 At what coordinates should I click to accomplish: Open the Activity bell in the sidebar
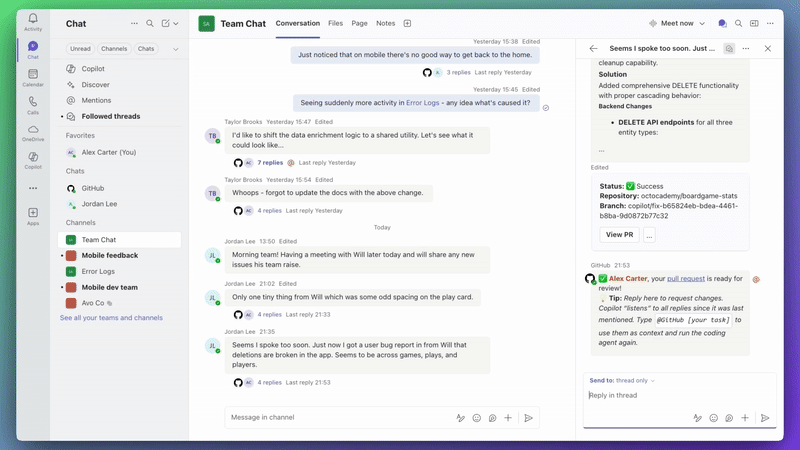click(x=33, y=22)
